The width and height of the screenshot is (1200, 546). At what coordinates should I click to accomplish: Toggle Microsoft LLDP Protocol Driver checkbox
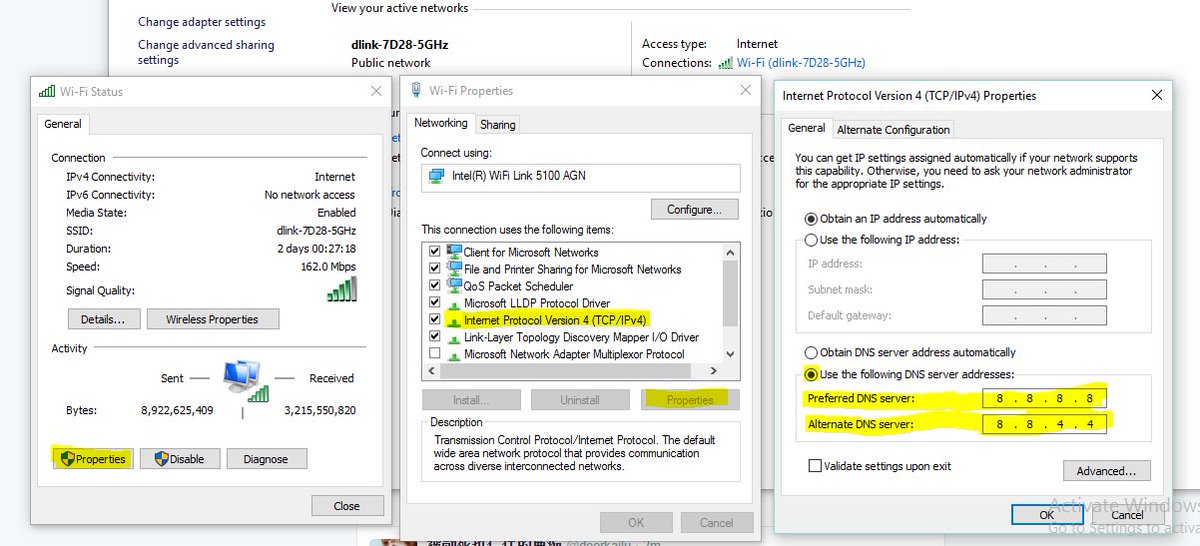click(434, 303)
